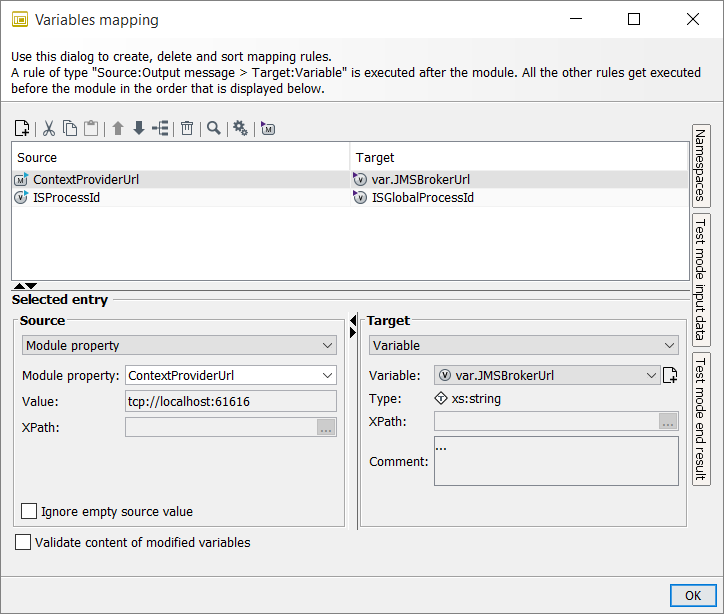Expand the var.JMSBrokerUrl variable dropdown

tap(546, 376)
